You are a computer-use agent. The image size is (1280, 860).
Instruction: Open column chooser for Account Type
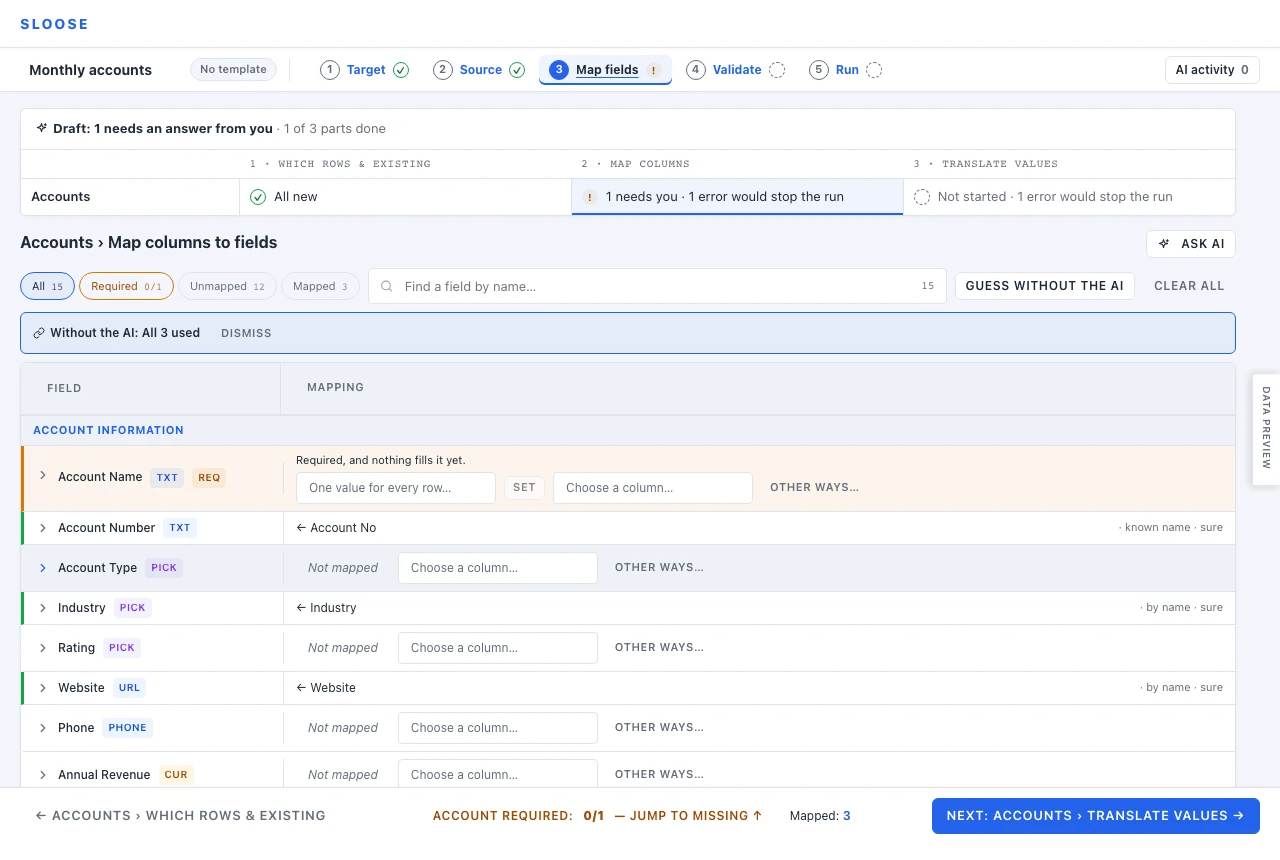click(x=498, y=568)
